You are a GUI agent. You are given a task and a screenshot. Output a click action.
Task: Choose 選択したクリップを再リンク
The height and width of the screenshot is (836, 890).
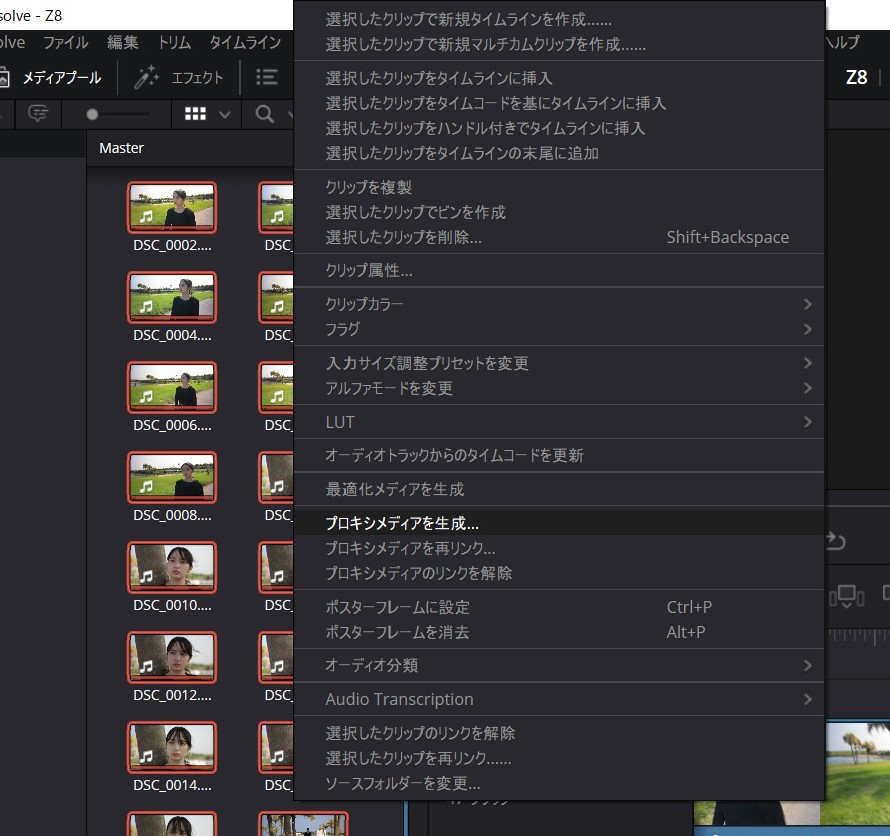coord(559,758)
